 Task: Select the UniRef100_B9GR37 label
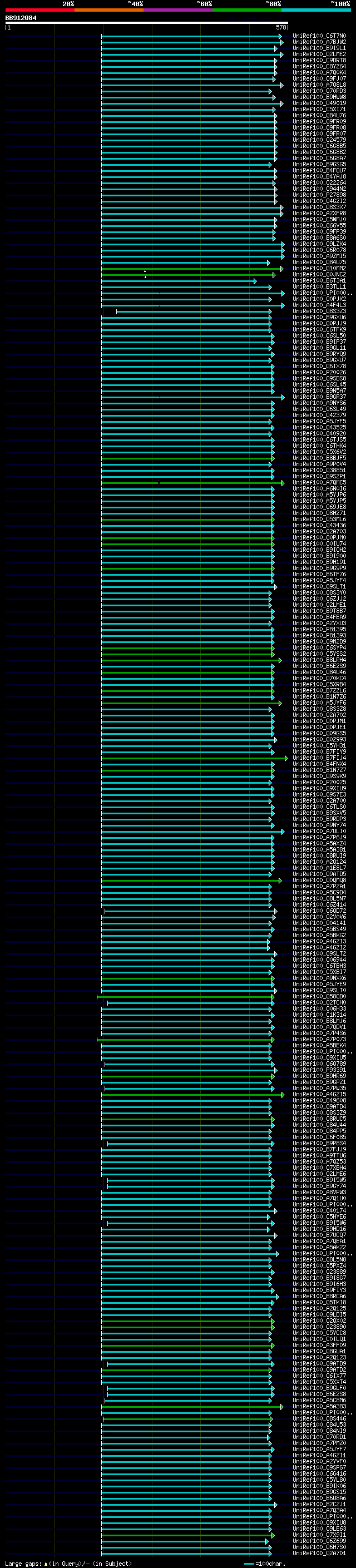(319, 397)
